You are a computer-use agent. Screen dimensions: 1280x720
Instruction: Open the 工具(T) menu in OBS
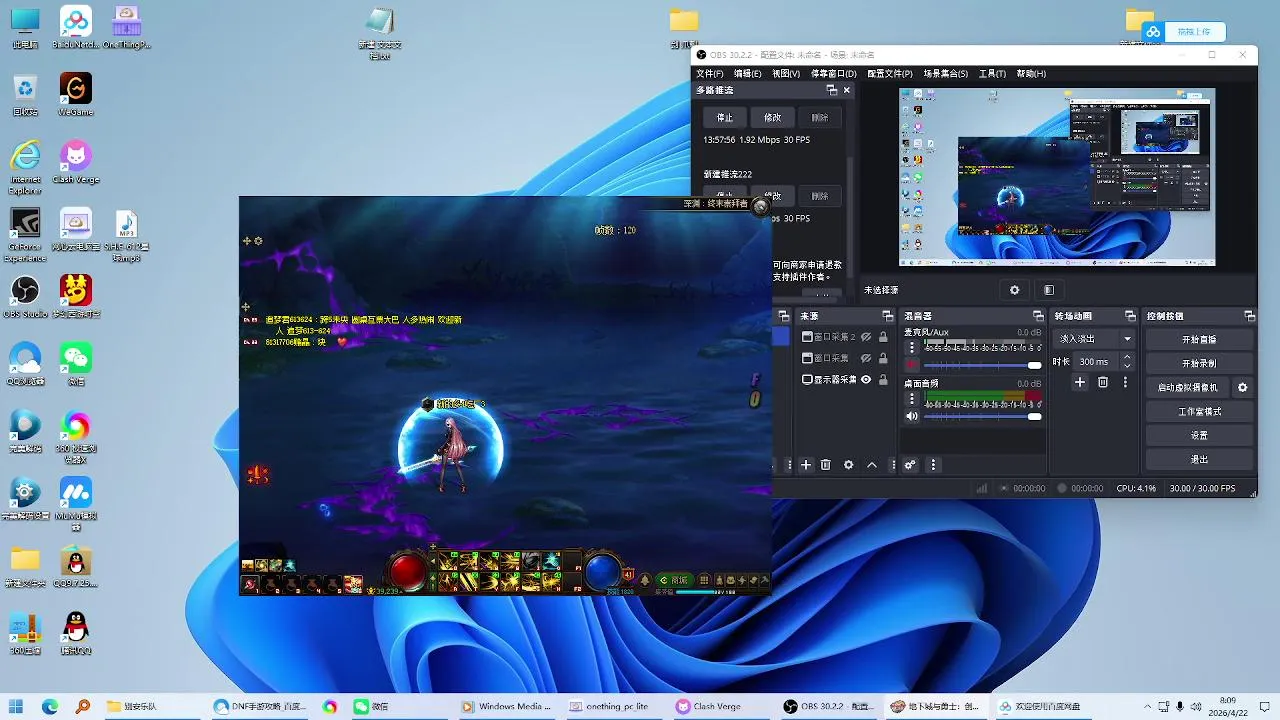pyautogui.click(x=992, y=74)
